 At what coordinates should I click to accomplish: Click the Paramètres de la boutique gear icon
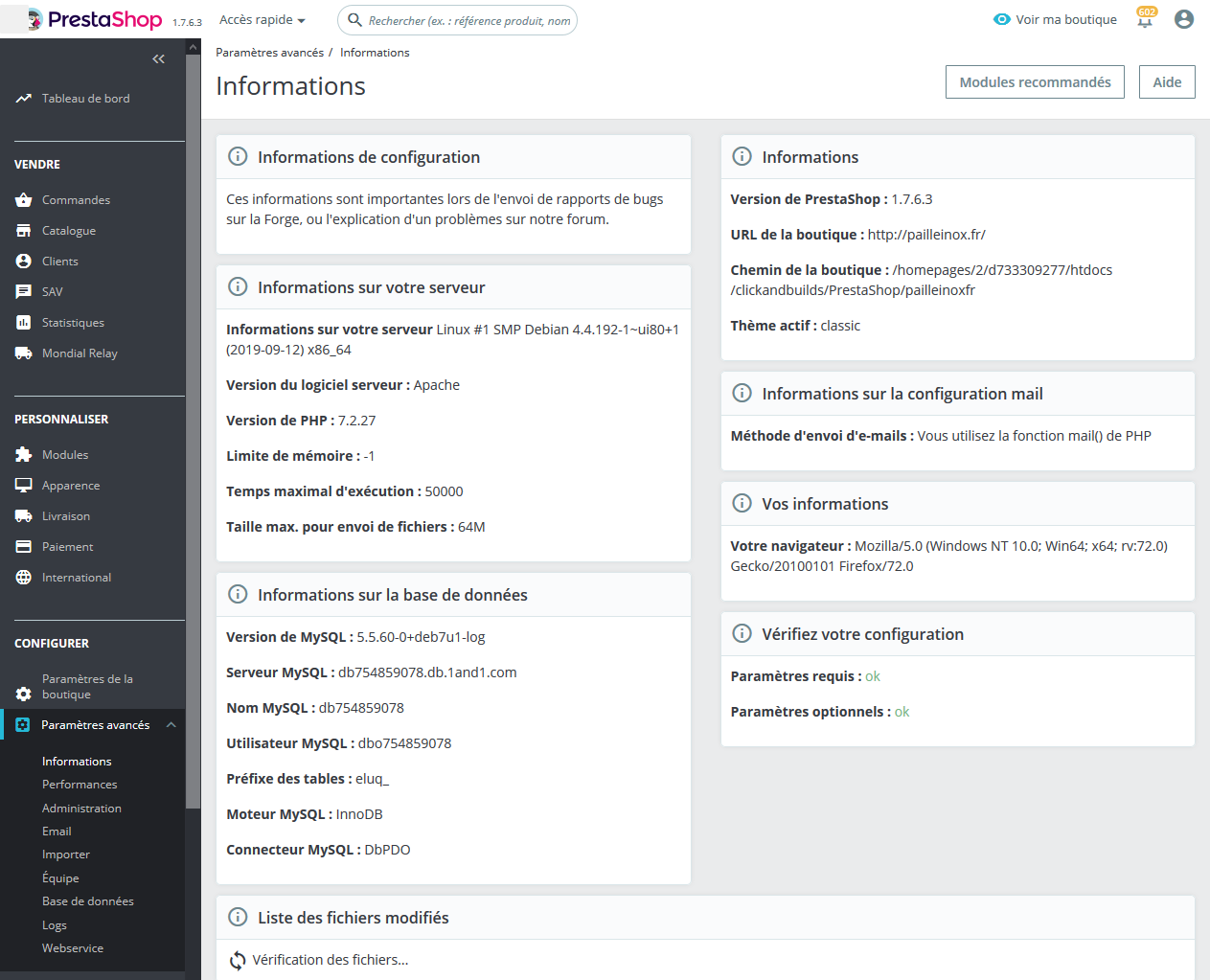(x=24, y=694)
